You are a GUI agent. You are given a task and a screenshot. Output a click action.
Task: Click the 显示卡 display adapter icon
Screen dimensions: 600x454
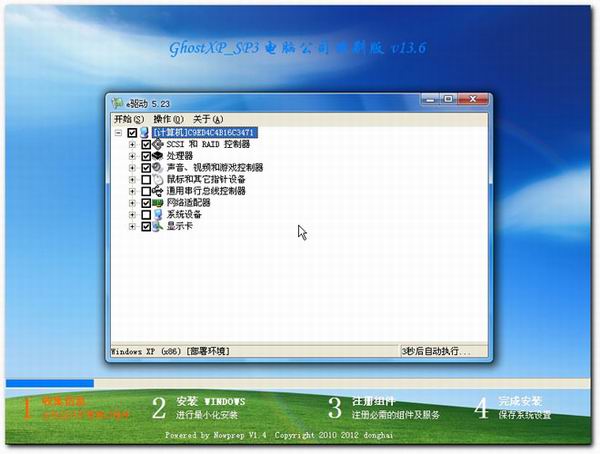(158, 226)
